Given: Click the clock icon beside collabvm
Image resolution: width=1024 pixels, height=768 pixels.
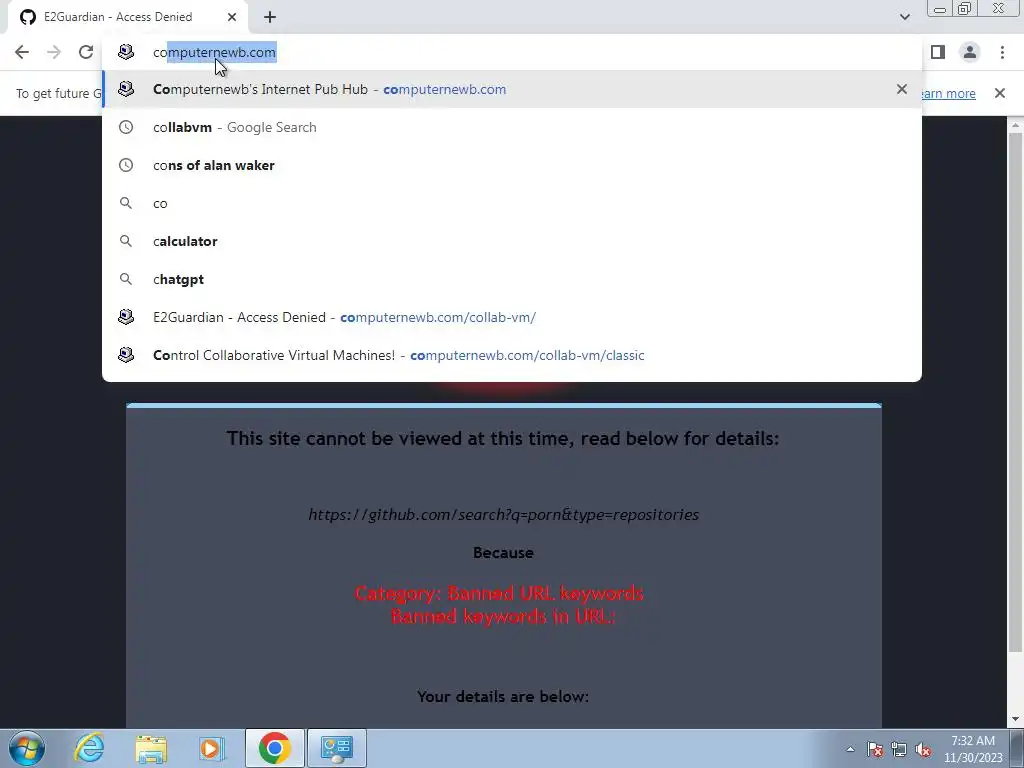Looking at the screenshot, I should [126, 127].
